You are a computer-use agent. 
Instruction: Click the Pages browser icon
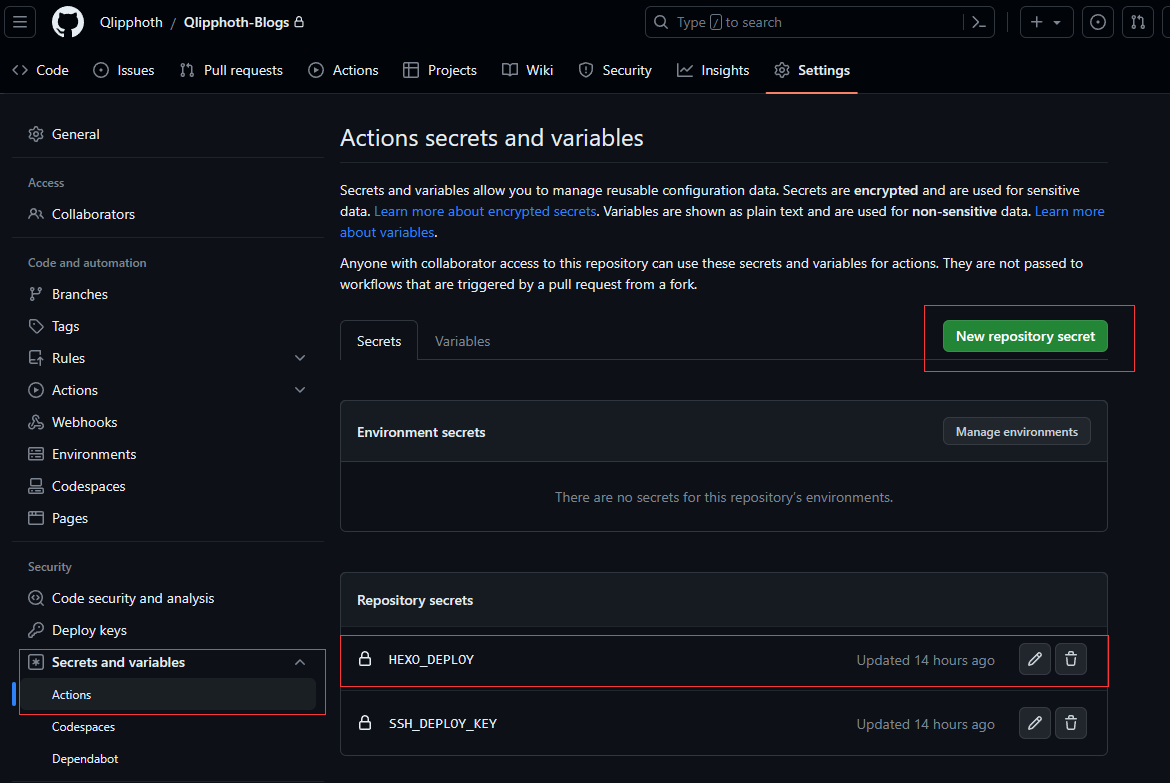(x=36, y=518)
